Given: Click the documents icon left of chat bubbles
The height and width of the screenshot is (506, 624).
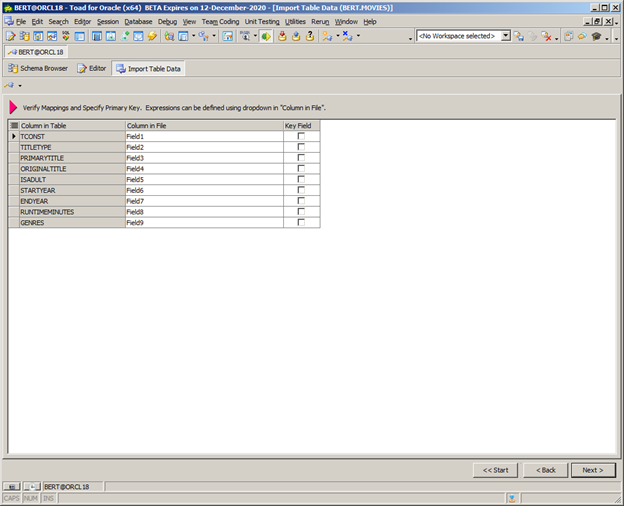Looking at the screenshot, I should 569,36.
